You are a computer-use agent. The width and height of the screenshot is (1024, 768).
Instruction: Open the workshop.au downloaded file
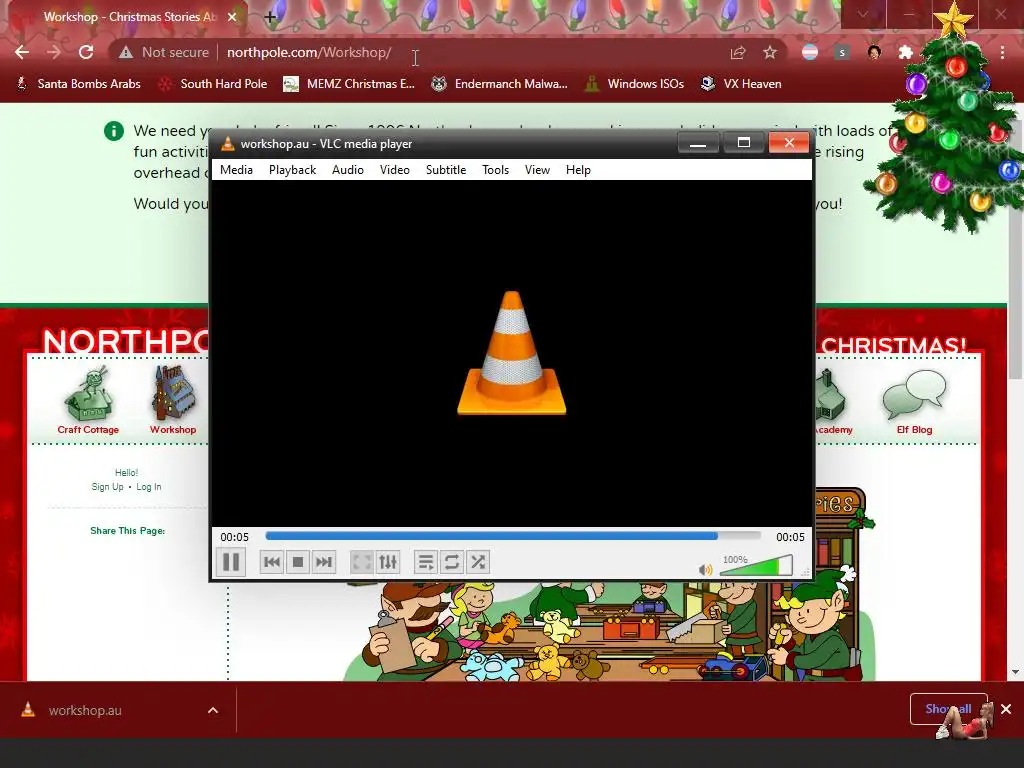tap(85, 710)
